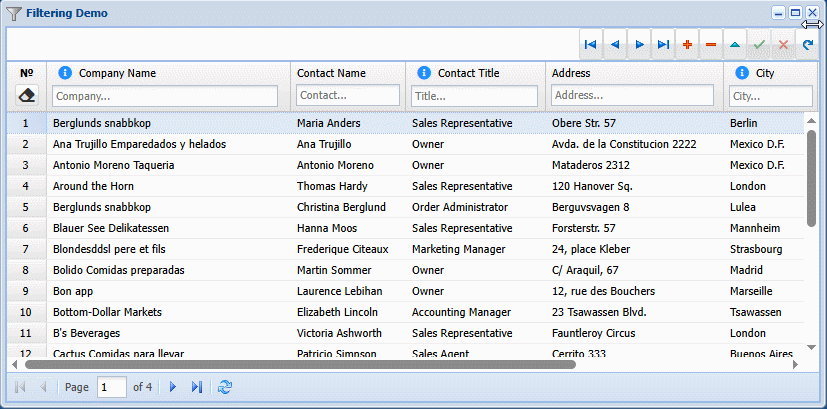Image resolution: width=827 pixels, height=409 pixels.
Task: Go to next page in paging bar
Action: 172,387
